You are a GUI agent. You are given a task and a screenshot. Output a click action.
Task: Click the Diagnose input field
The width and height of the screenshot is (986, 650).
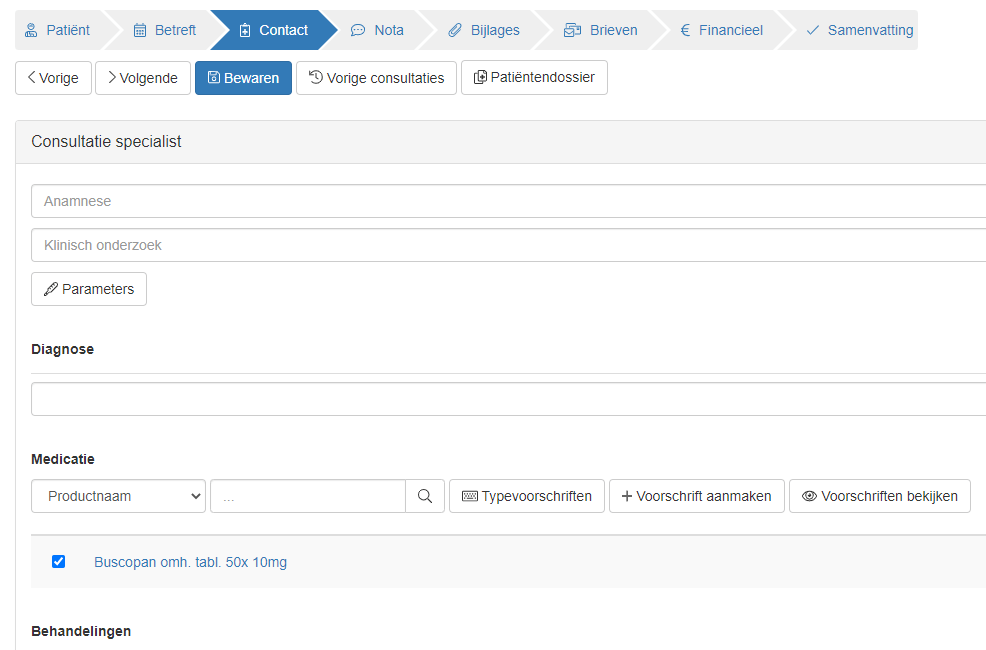[509, 399]
